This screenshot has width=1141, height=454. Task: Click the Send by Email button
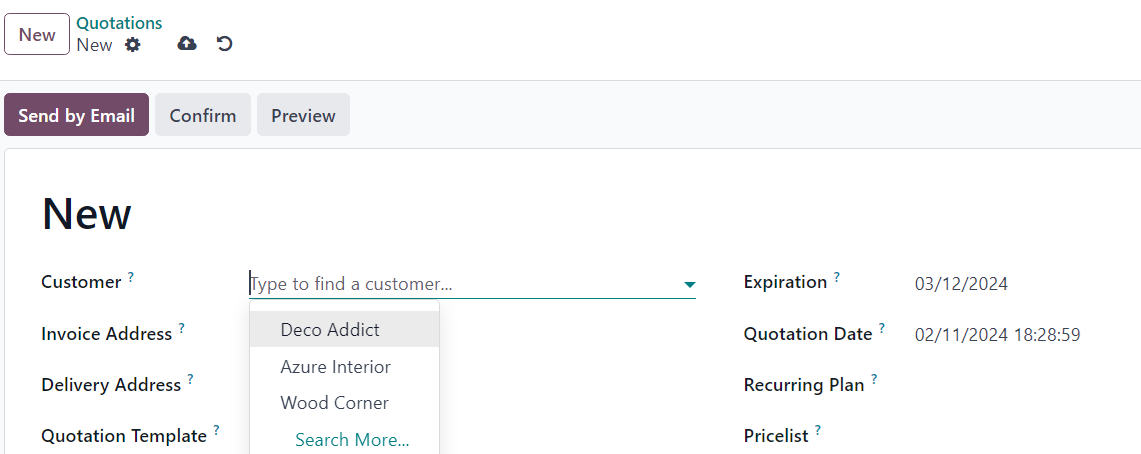point(76,115)
